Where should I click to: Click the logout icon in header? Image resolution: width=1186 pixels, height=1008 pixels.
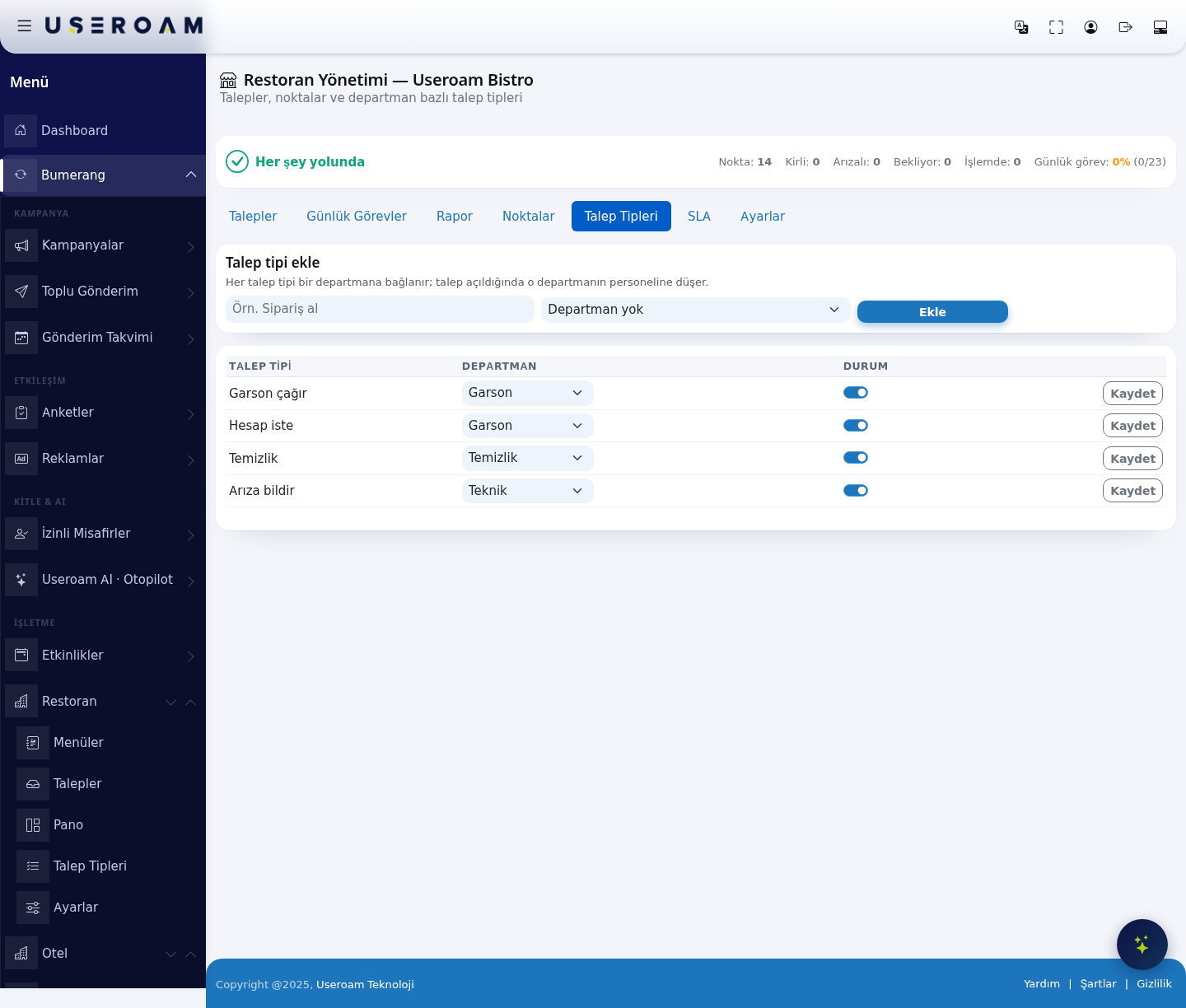coord(1125,27)
